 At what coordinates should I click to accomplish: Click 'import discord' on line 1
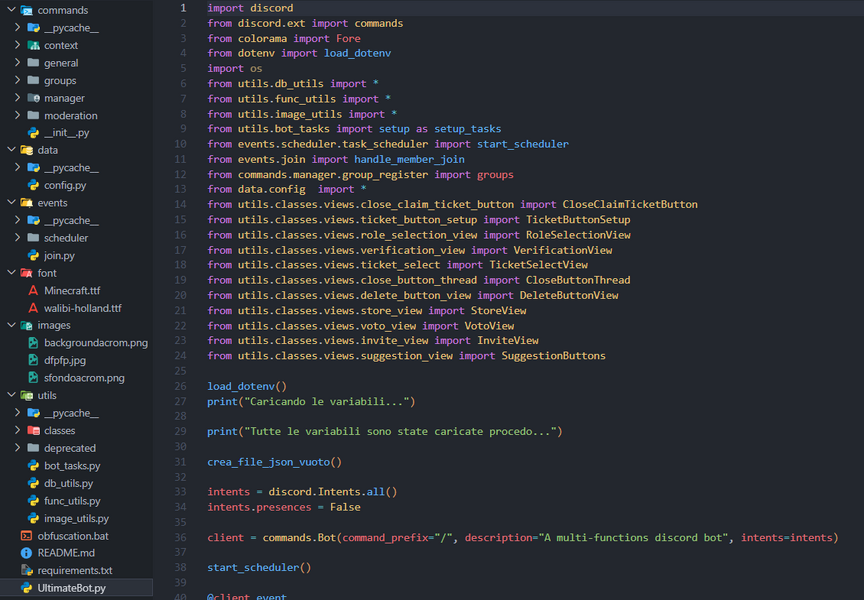250,8
